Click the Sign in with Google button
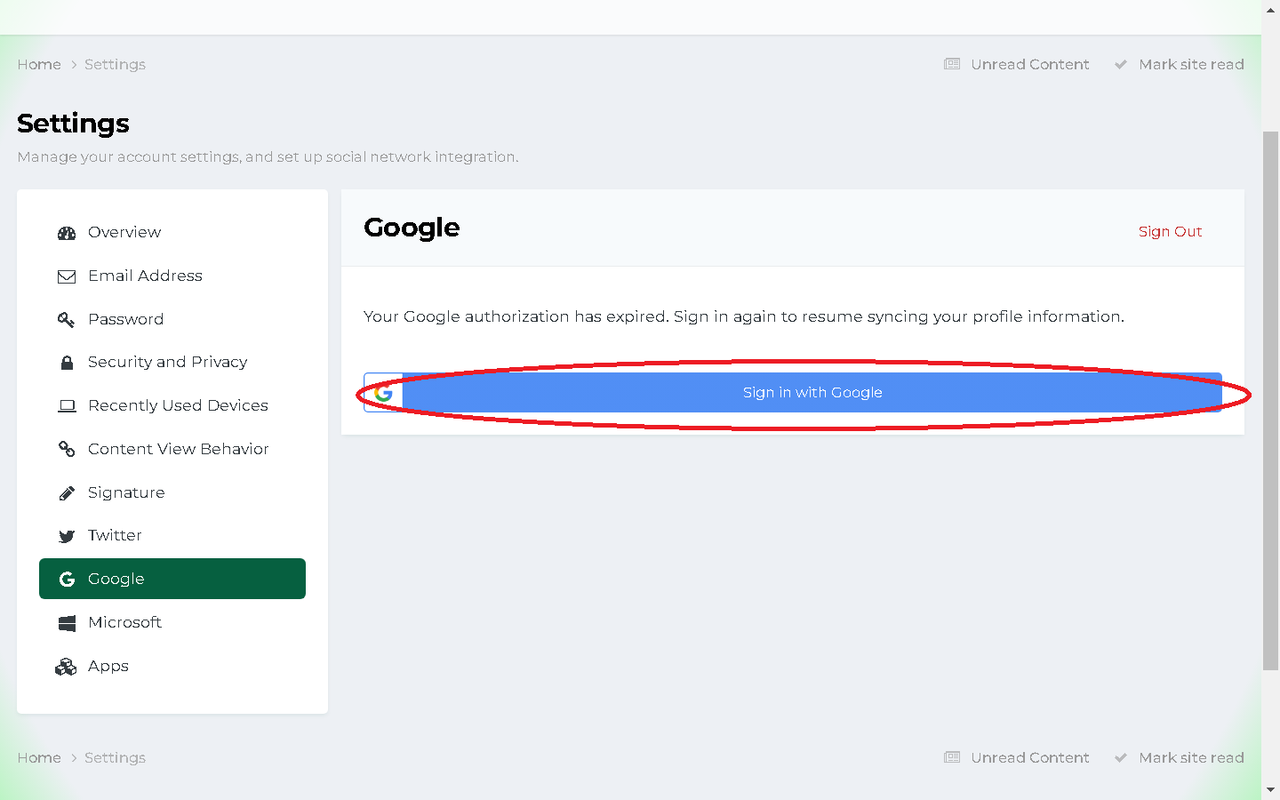The width and height of the screenshot is (1280, 800). pyautogui.click(x=793, y=393)
